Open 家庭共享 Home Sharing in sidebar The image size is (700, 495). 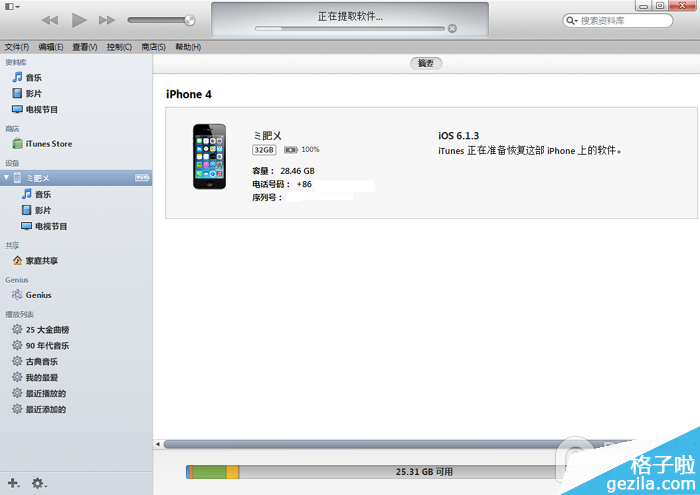pos(41,261)
